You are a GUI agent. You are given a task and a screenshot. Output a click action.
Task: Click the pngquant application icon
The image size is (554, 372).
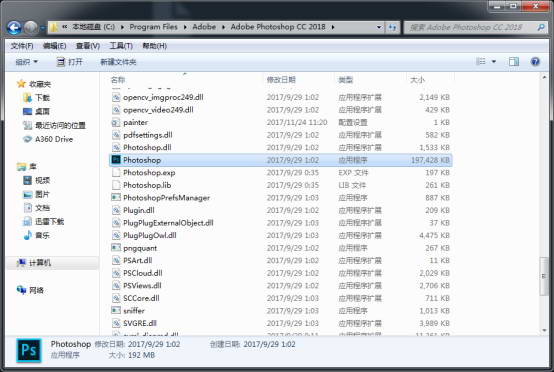click(x=116, y=248)
